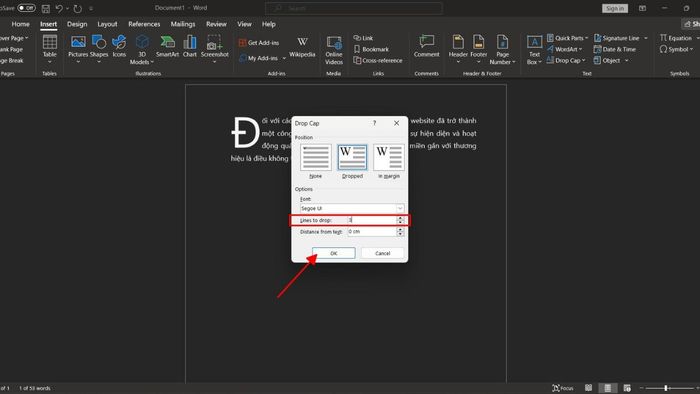Click the Lines to drop input field
The image size is (700, 394).
click(x=372, y=220)
